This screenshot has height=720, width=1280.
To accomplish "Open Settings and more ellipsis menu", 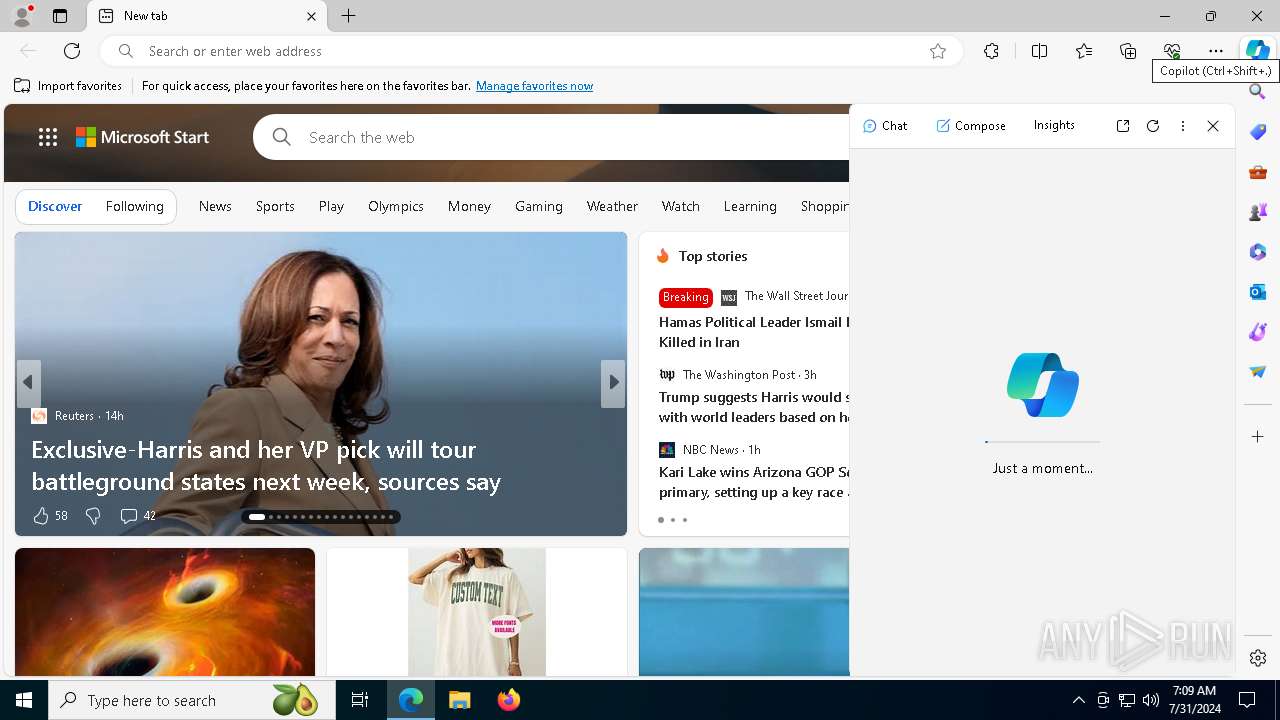I will click(x=1216, y=51).
